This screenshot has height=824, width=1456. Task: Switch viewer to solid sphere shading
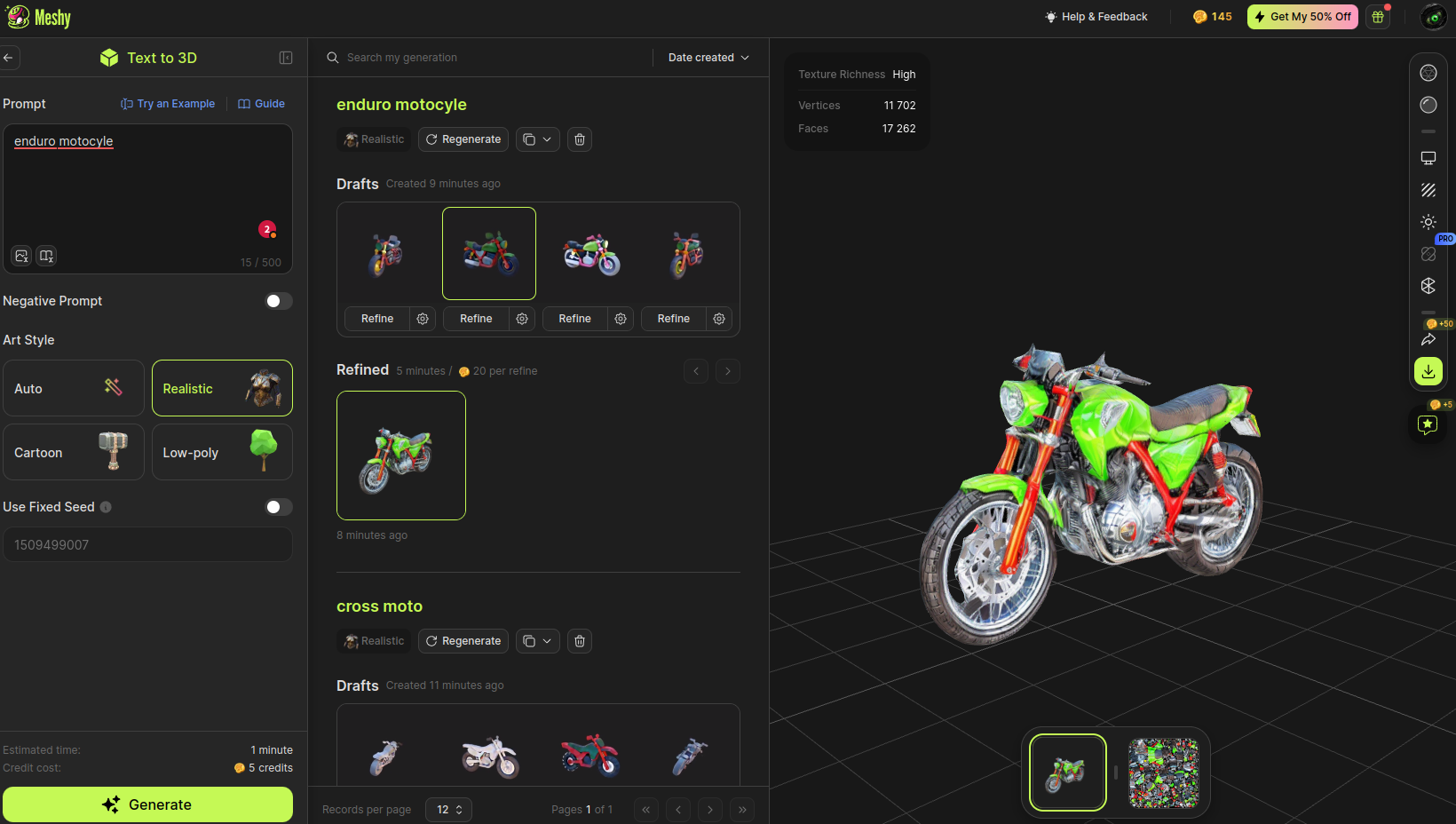click(1428, 105)
